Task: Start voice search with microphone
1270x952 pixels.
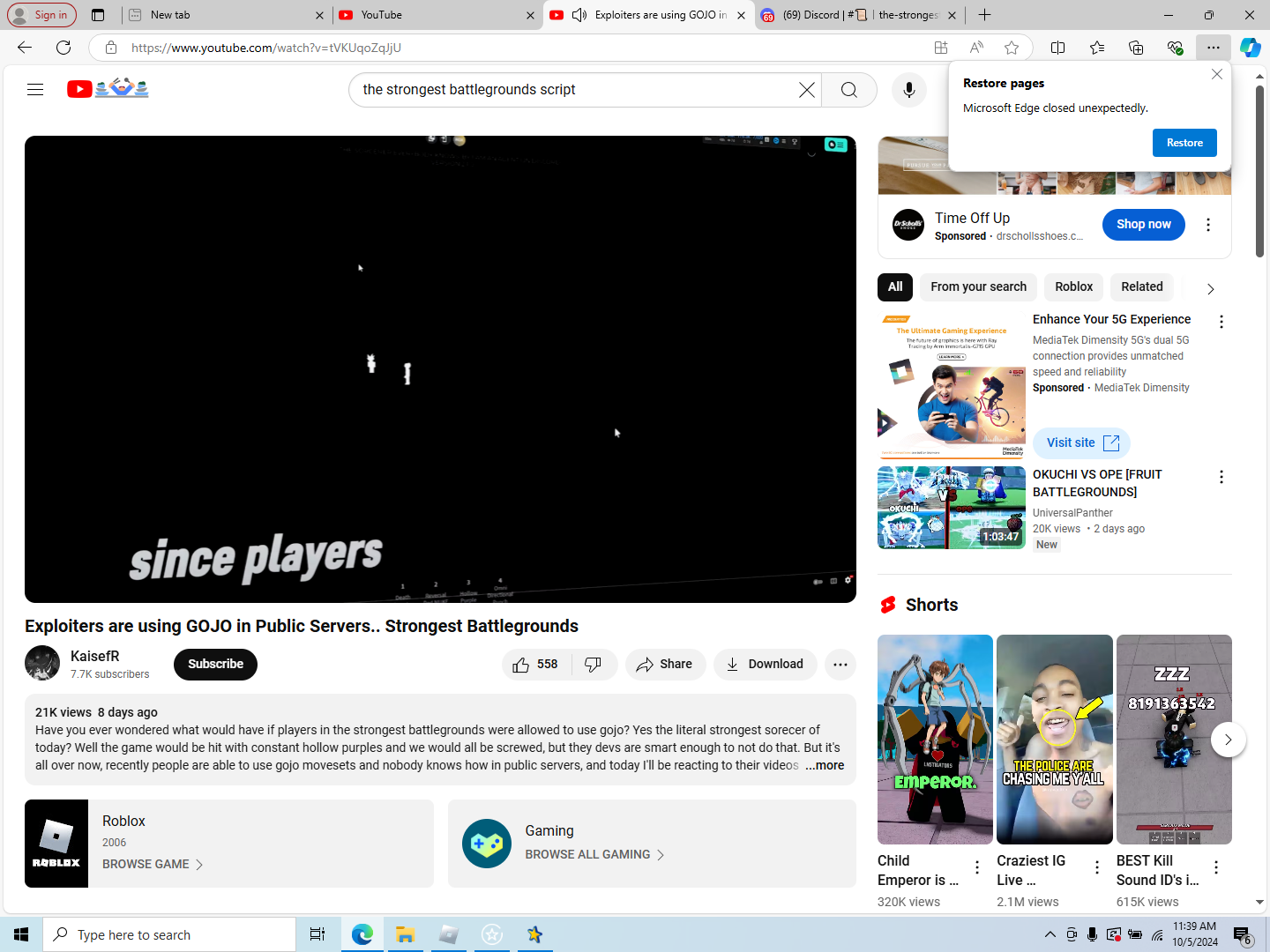Action: point(908,90)
